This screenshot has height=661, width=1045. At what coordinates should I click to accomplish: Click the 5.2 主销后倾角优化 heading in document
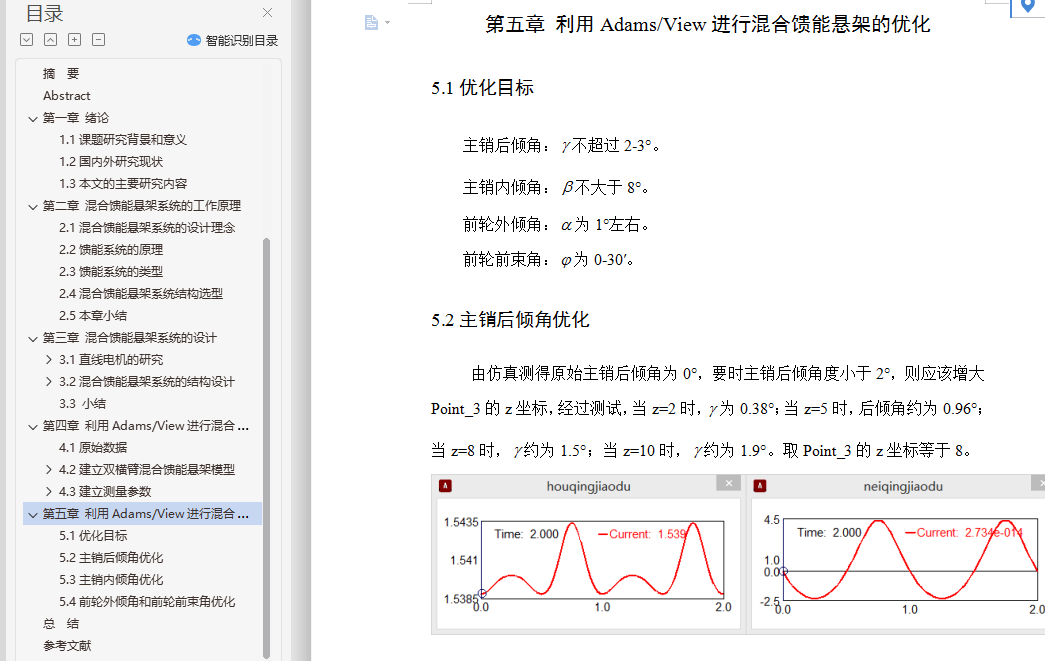510,320
